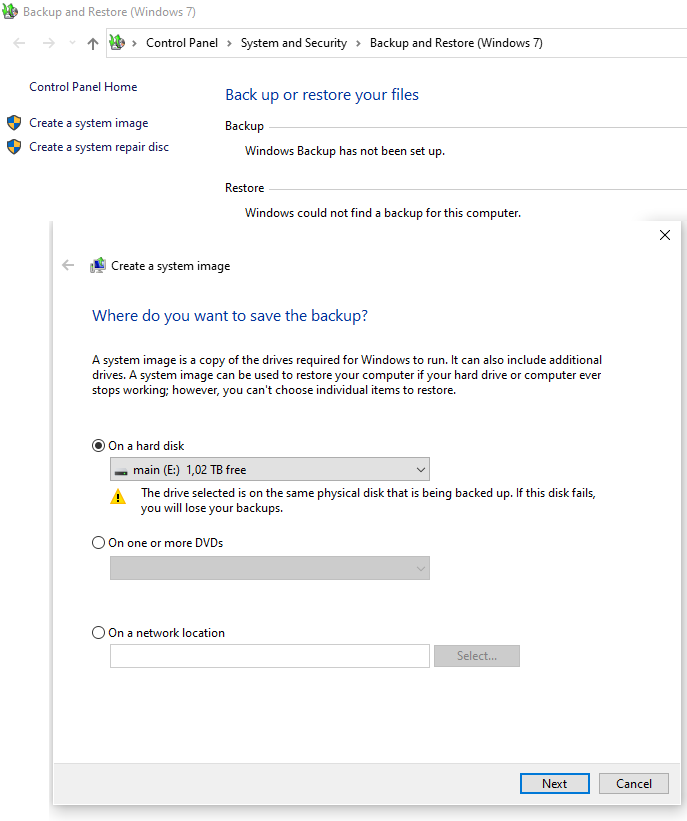Select On one or more DVDs option
Image resolution: width=687 pixels, height=821 pixels.
click(x=158, y=543)
